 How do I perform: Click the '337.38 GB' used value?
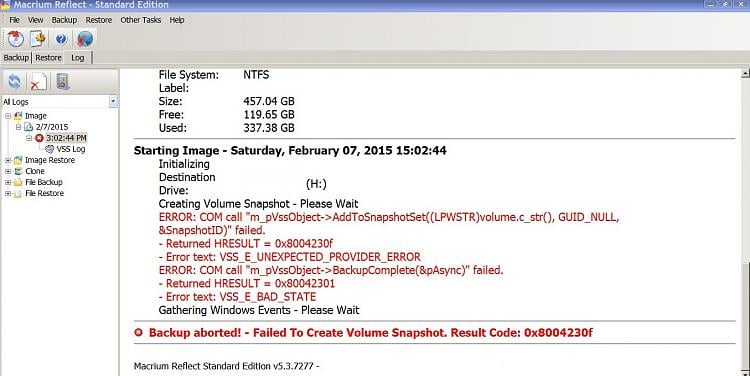(269, 128)
